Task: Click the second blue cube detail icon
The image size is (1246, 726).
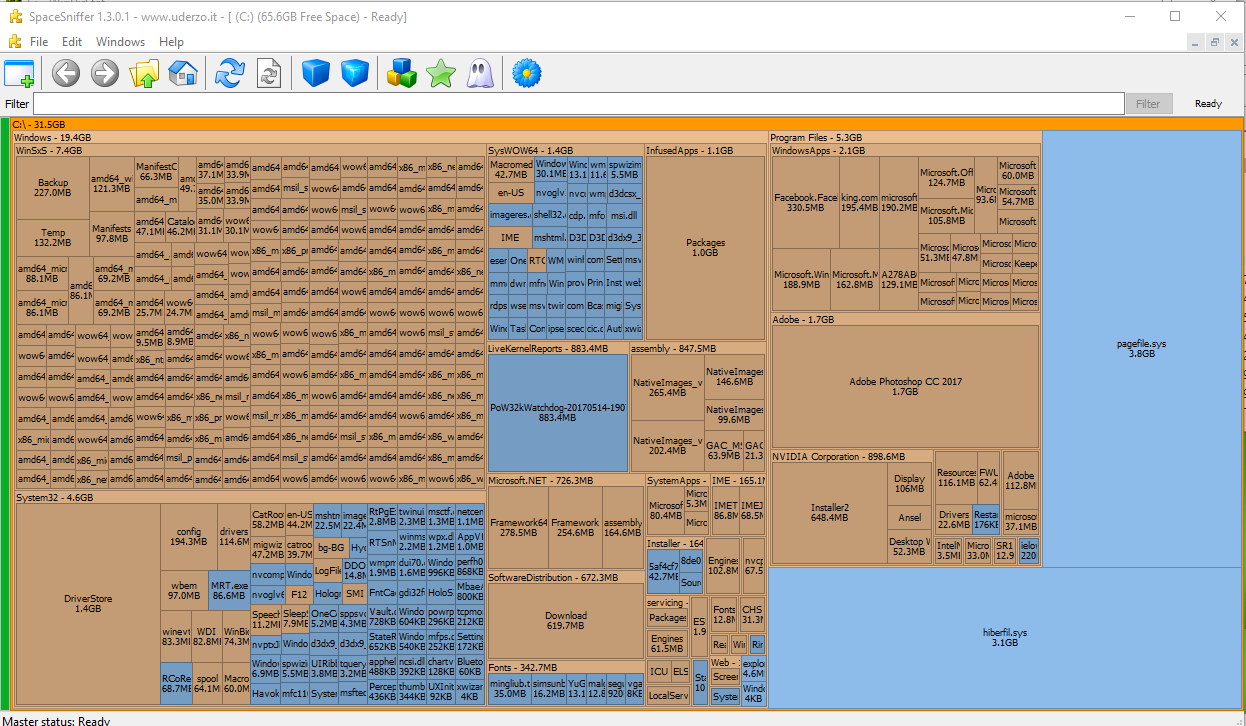Action: click(x=355, y=73)
